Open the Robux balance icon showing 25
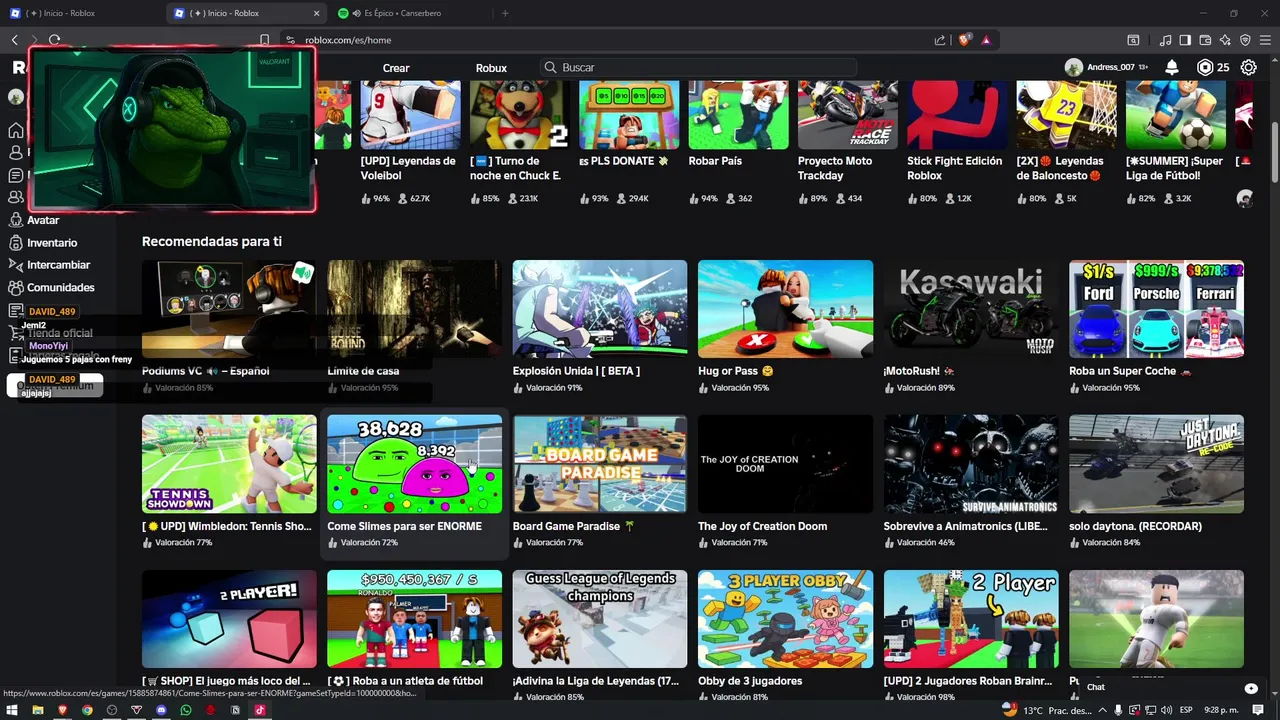The image size is (1280, 720). (x=1213, y=67)
